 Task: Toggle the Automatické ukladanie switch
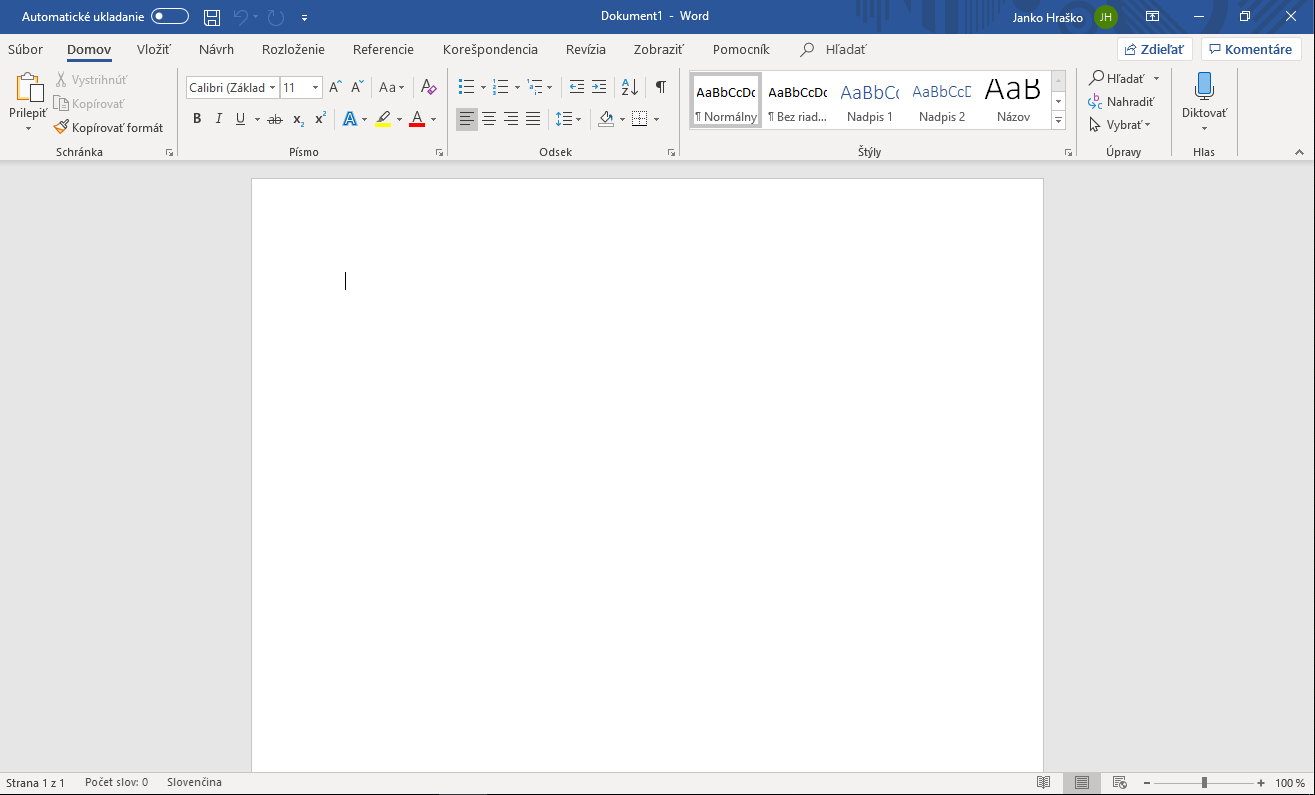[x=170, y=17]
